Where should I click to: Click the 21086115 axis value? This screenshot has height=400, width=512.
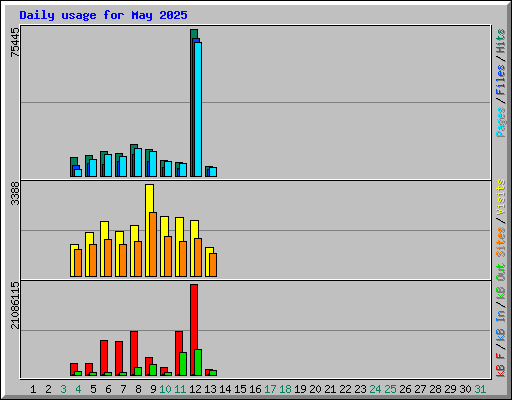point(15,305)
